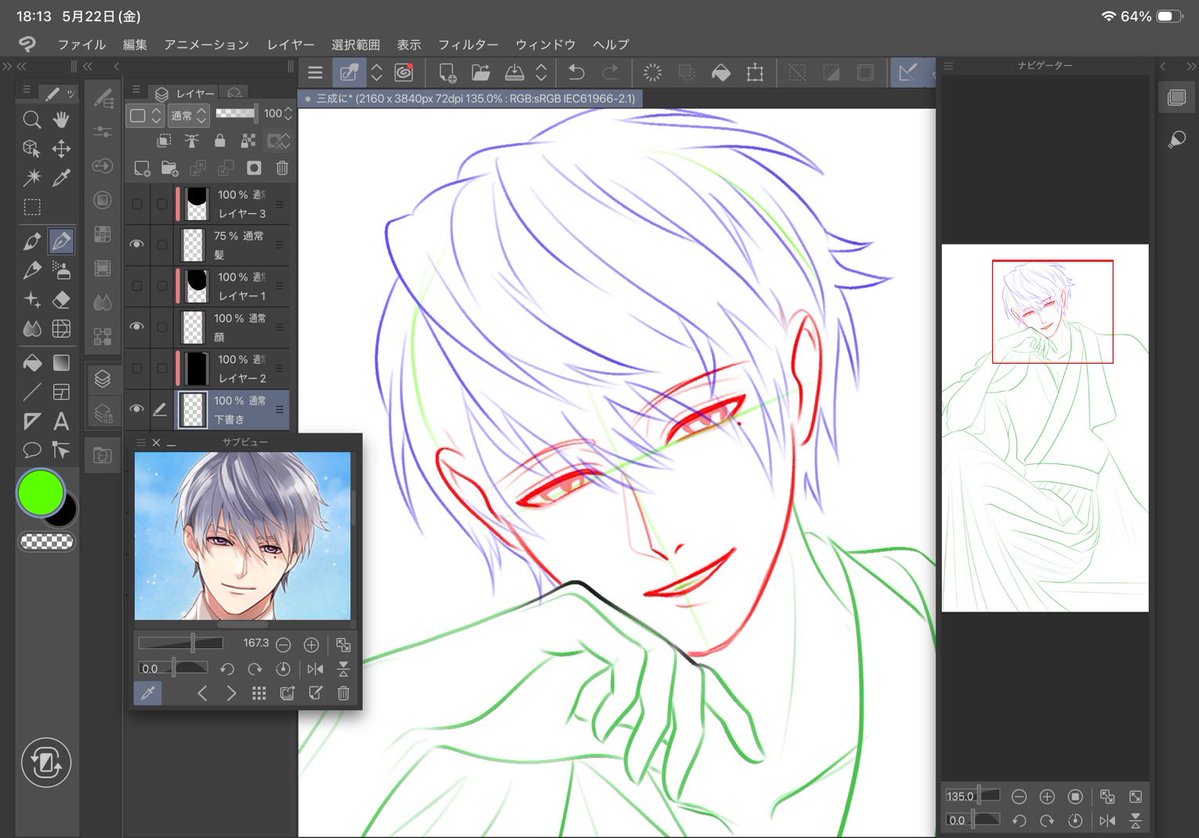This screenshot has width=1199, height=838.
Task: Select the Text 'A' tool
Action: (61, 421)
